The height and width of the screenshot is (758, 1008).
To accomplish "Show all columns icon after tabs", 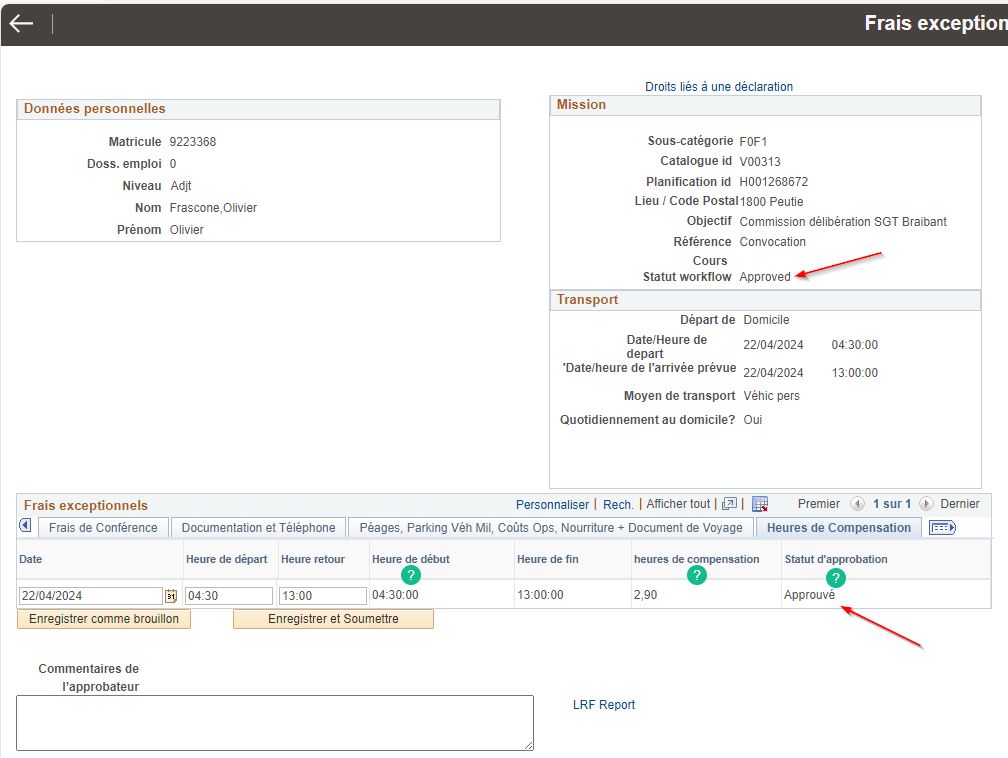I will 943,527.
